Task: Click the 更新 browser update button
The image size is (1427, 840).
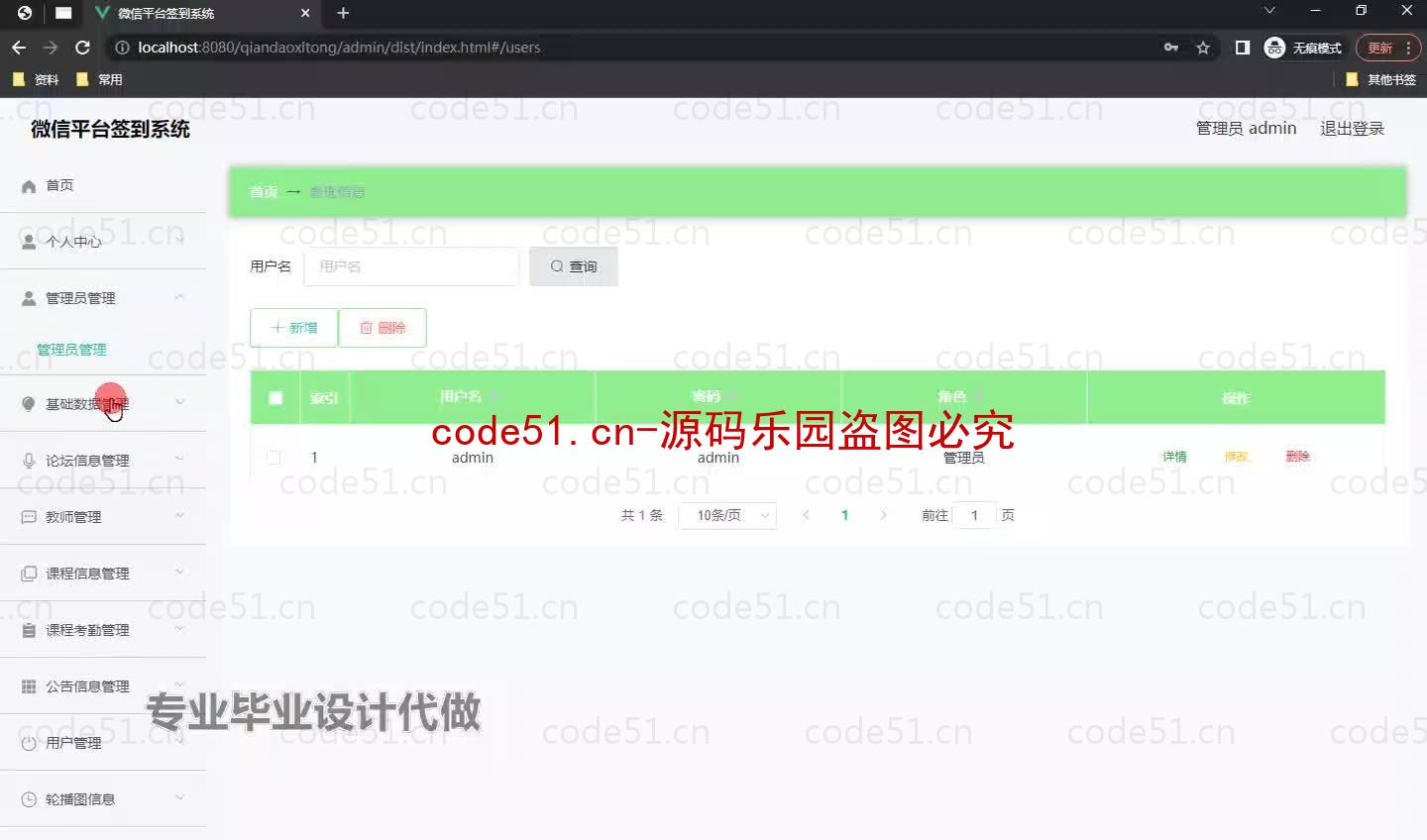Action: pyautogui.click(x=1380, y=48)
